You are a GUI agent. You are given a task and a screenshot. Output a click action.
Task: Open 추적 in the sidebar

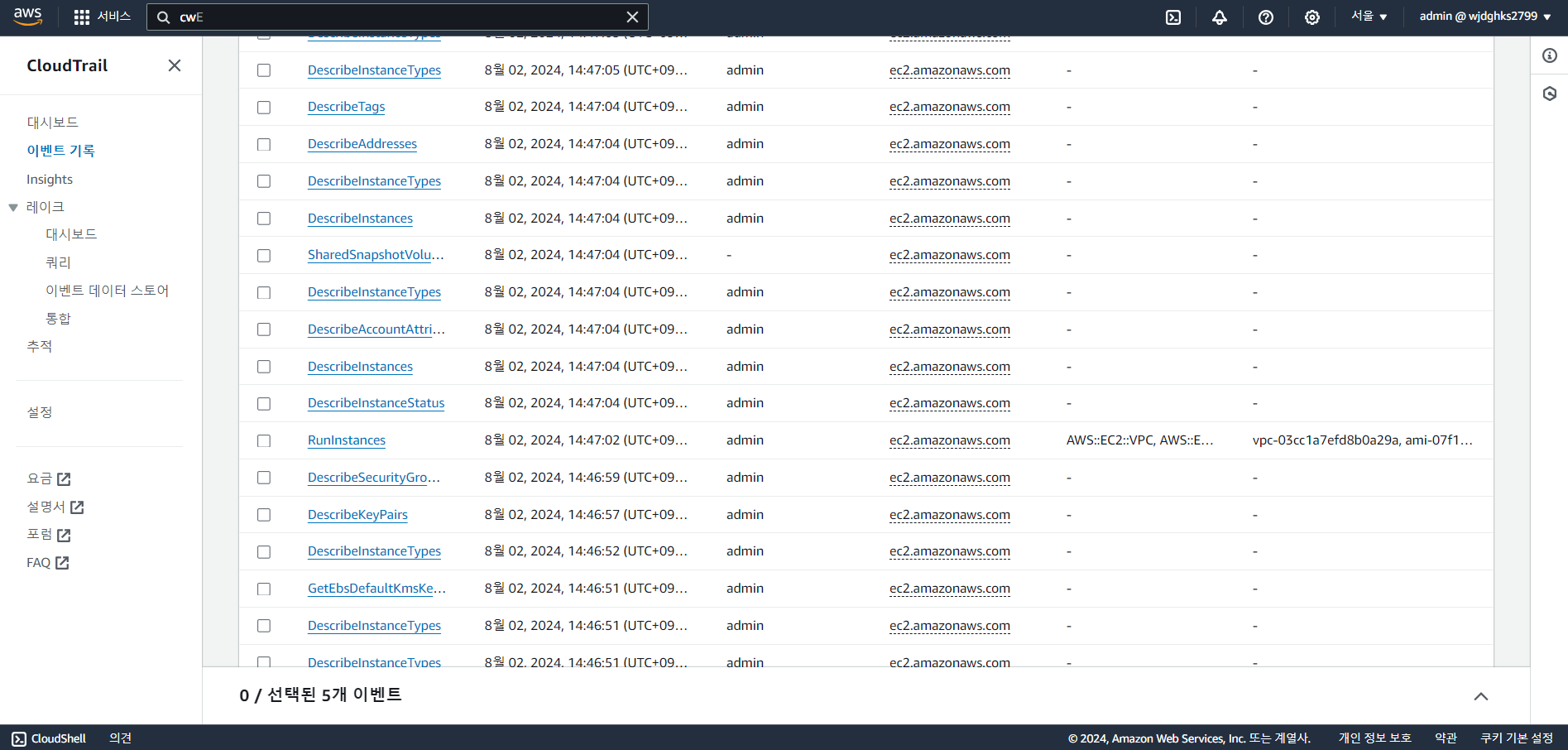tap(39, 346)
